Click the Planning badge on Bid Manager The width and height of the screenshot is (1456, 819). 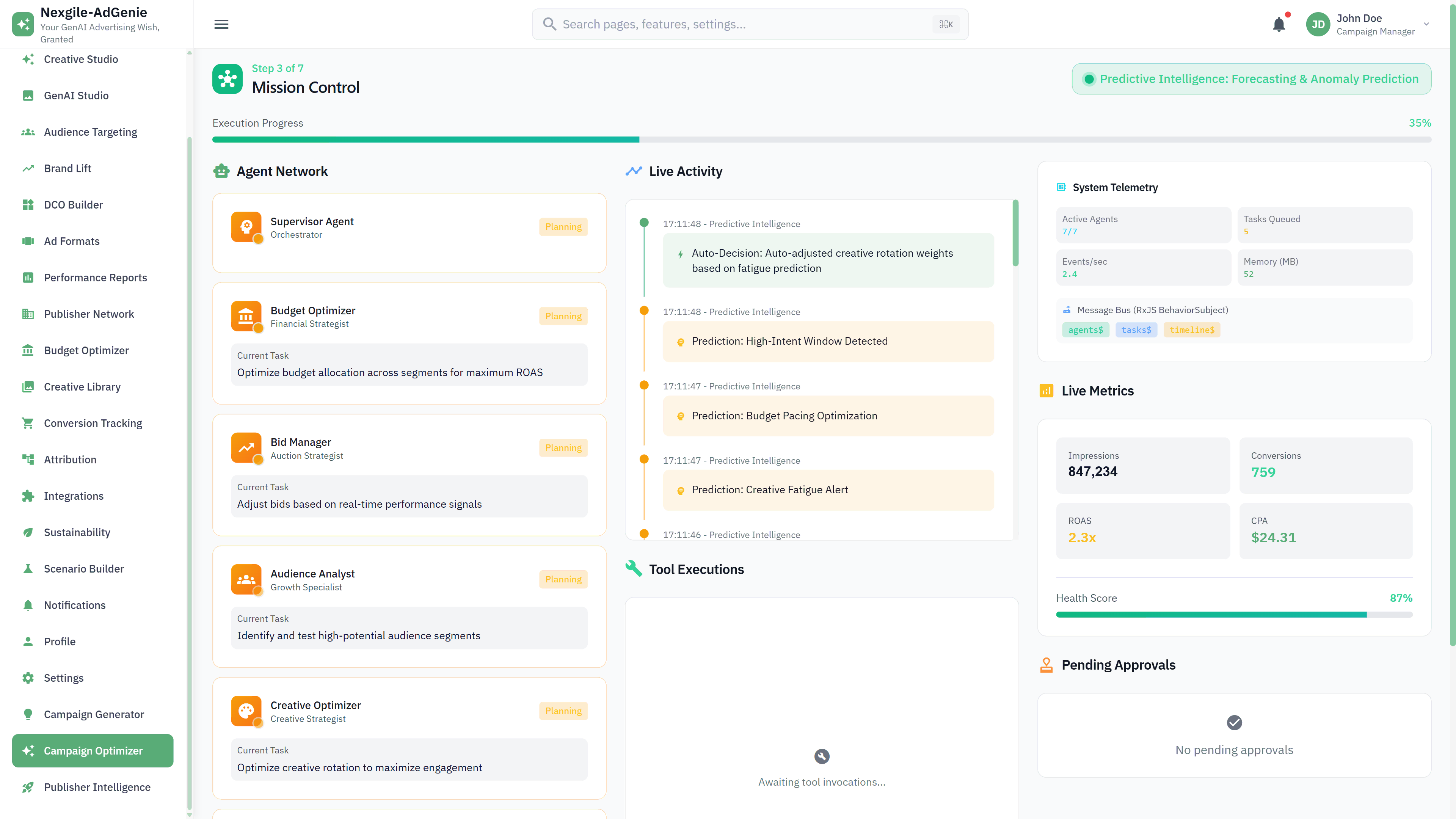563,447
